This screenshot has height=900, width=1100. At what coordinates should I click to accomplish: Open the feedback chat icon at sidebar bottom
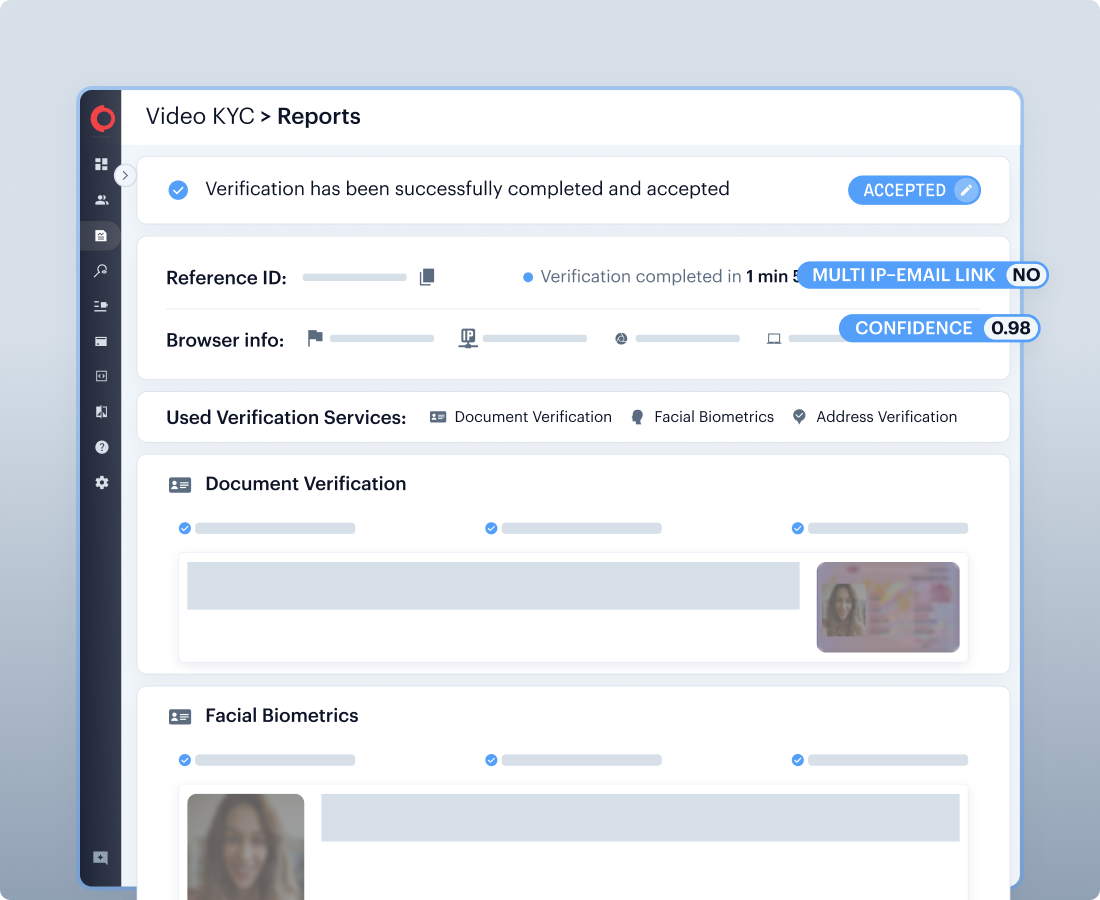(101, 858)
